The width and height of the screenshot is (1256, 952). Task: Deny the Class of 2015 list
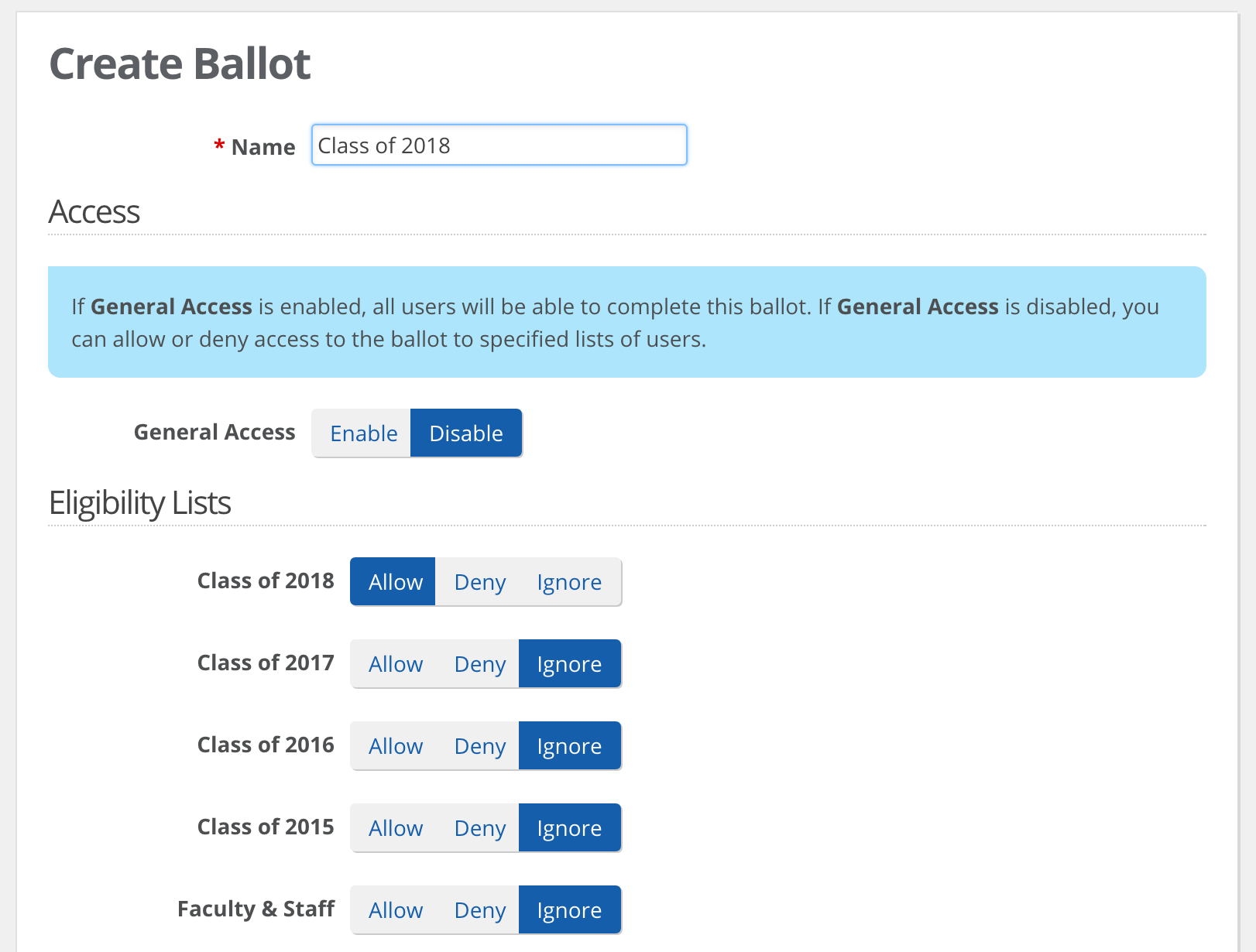click(x=479, y=827)
